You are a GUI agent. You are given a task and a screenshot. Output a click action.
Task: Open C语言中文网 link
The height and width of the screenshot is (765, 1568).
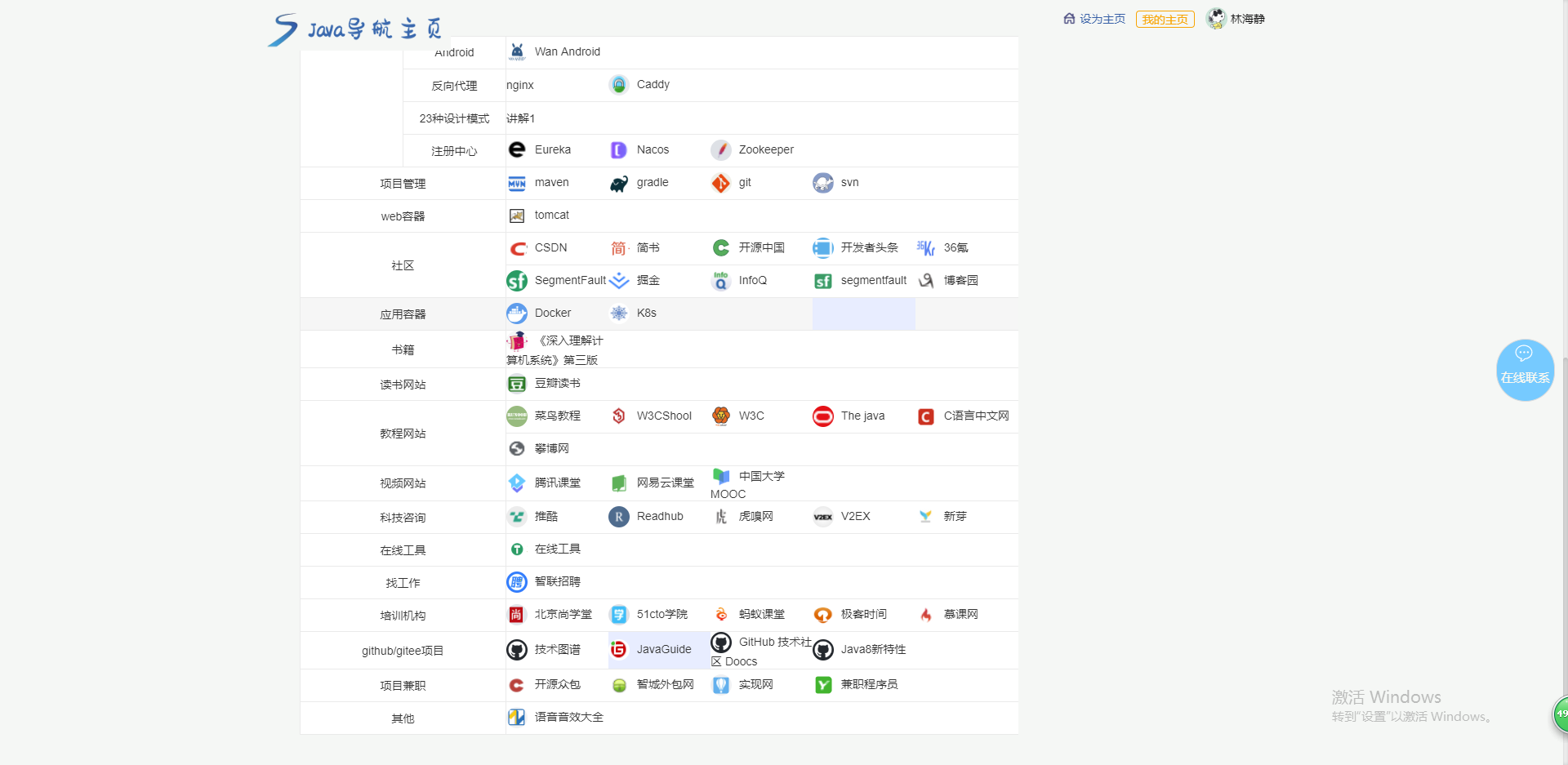977,416
